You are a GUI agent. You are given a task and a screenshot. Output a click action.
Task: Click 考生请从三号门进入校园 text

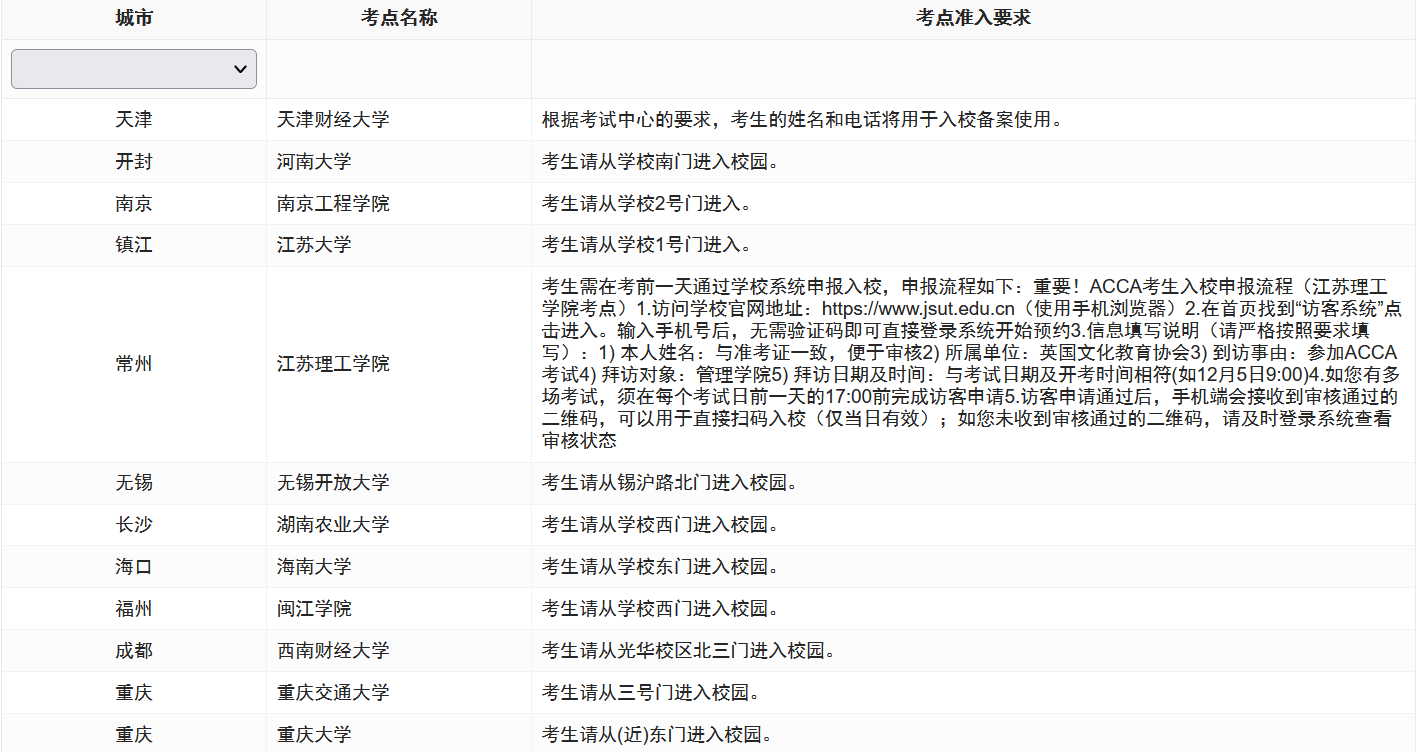click(651, 694)
